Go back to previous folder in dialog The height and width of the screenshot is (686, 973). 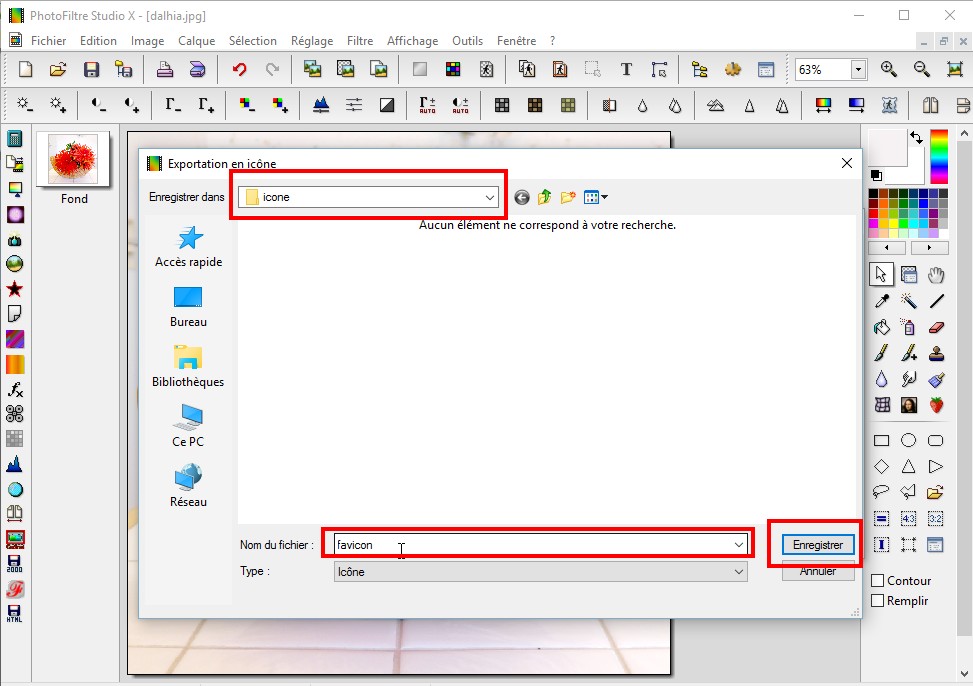(x=522, y=197)
